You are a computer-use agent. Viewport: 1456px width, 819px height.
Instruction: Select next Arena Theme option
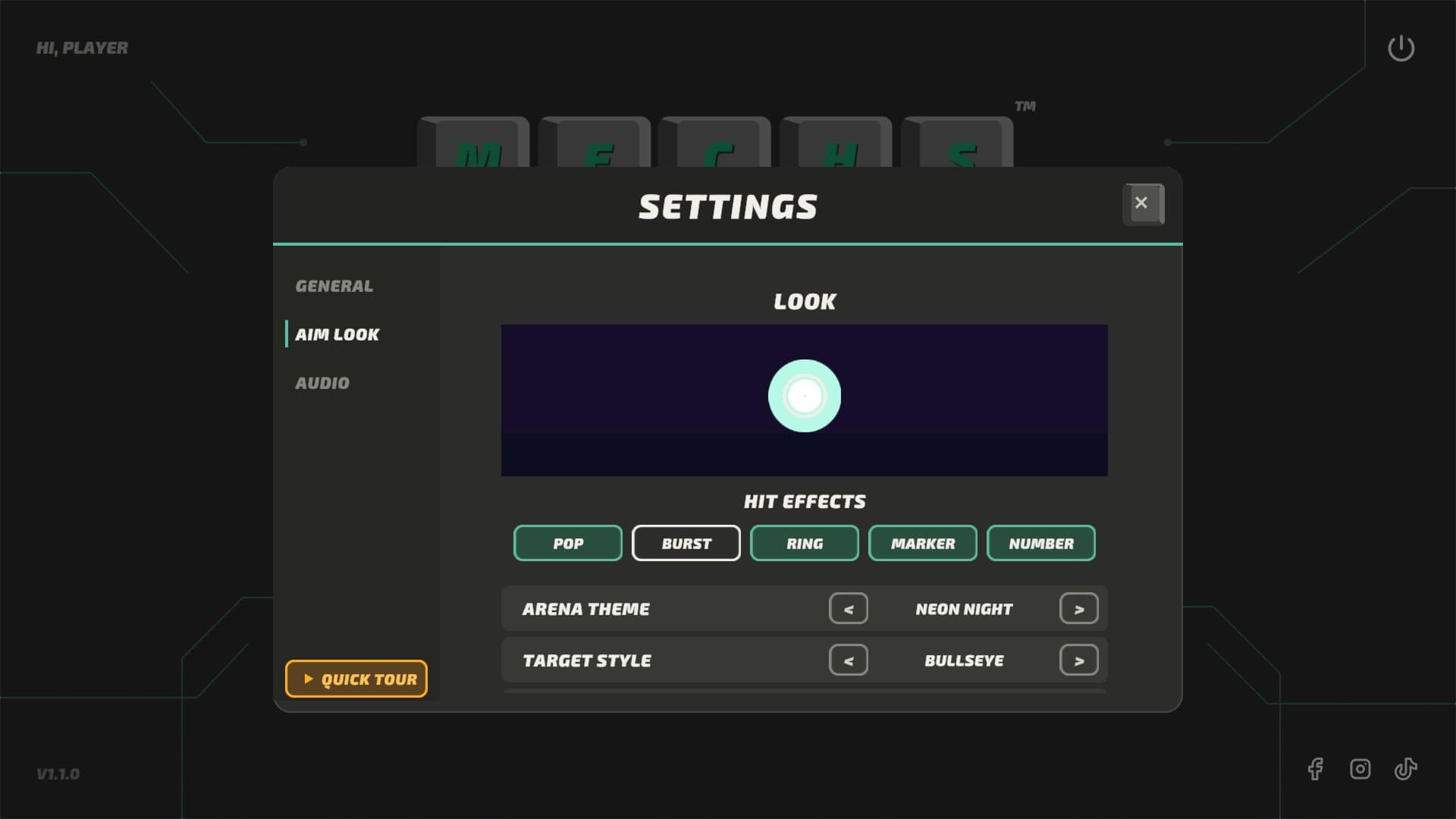point(1079,608)
